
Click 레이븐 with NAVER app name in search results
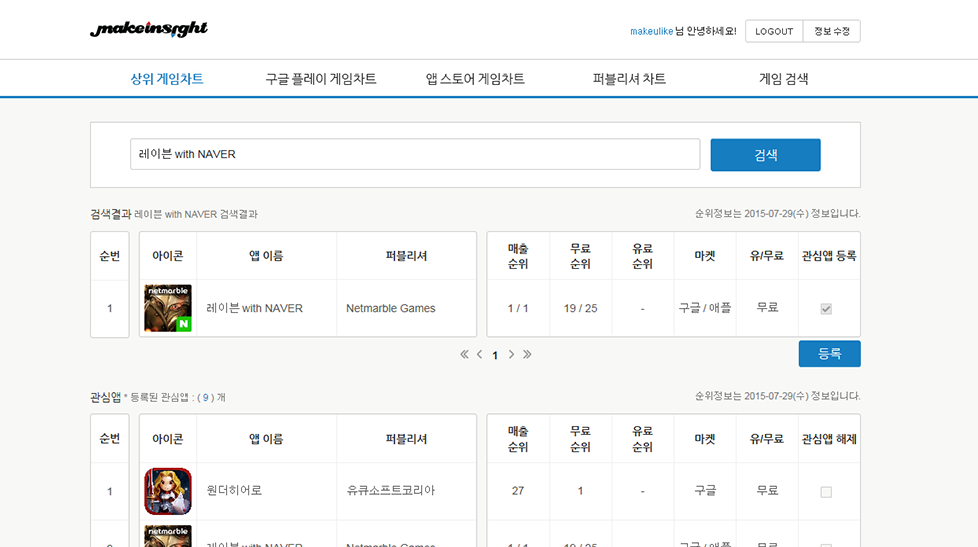(x=254, y=308)
